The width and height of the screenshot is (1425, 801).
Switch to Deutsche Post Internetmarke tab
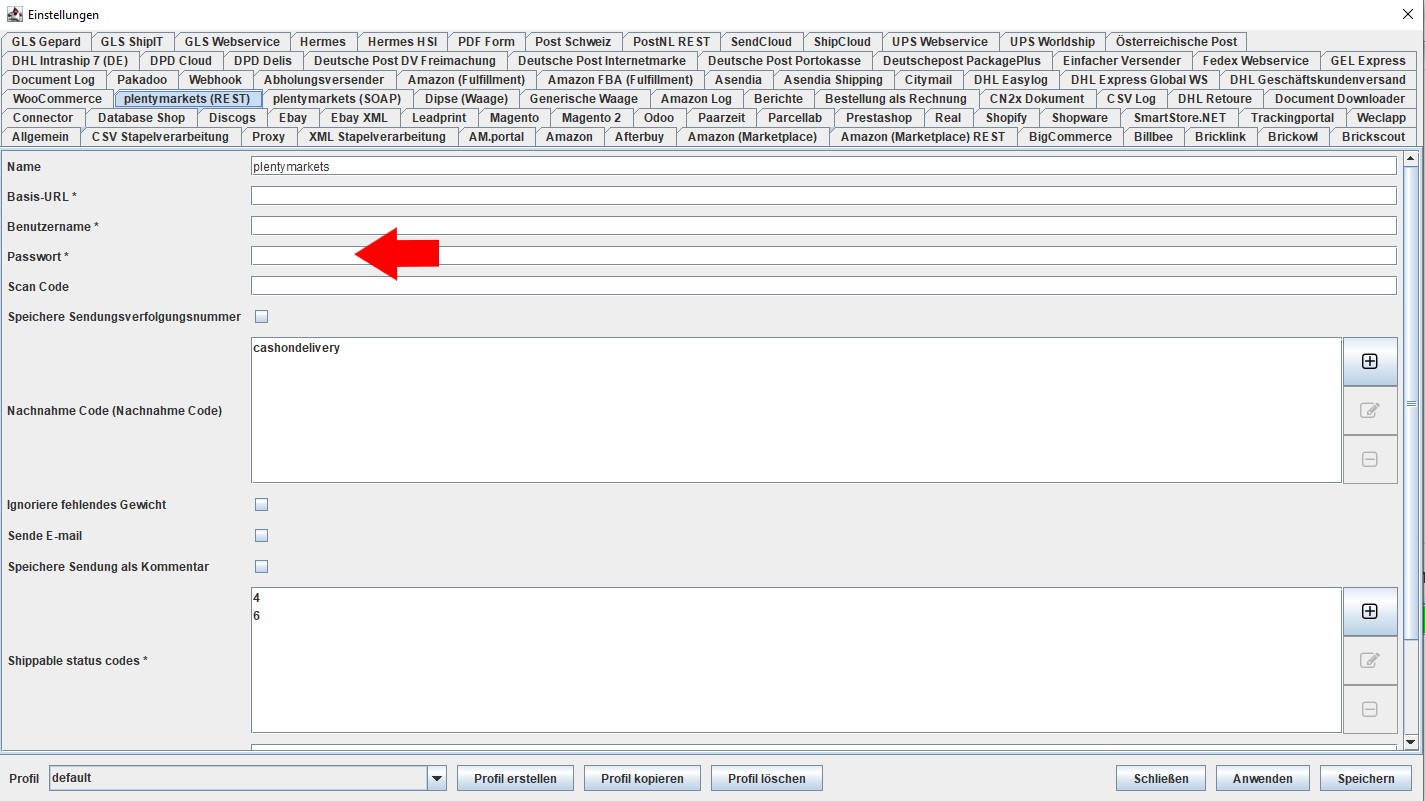point(602,61)
